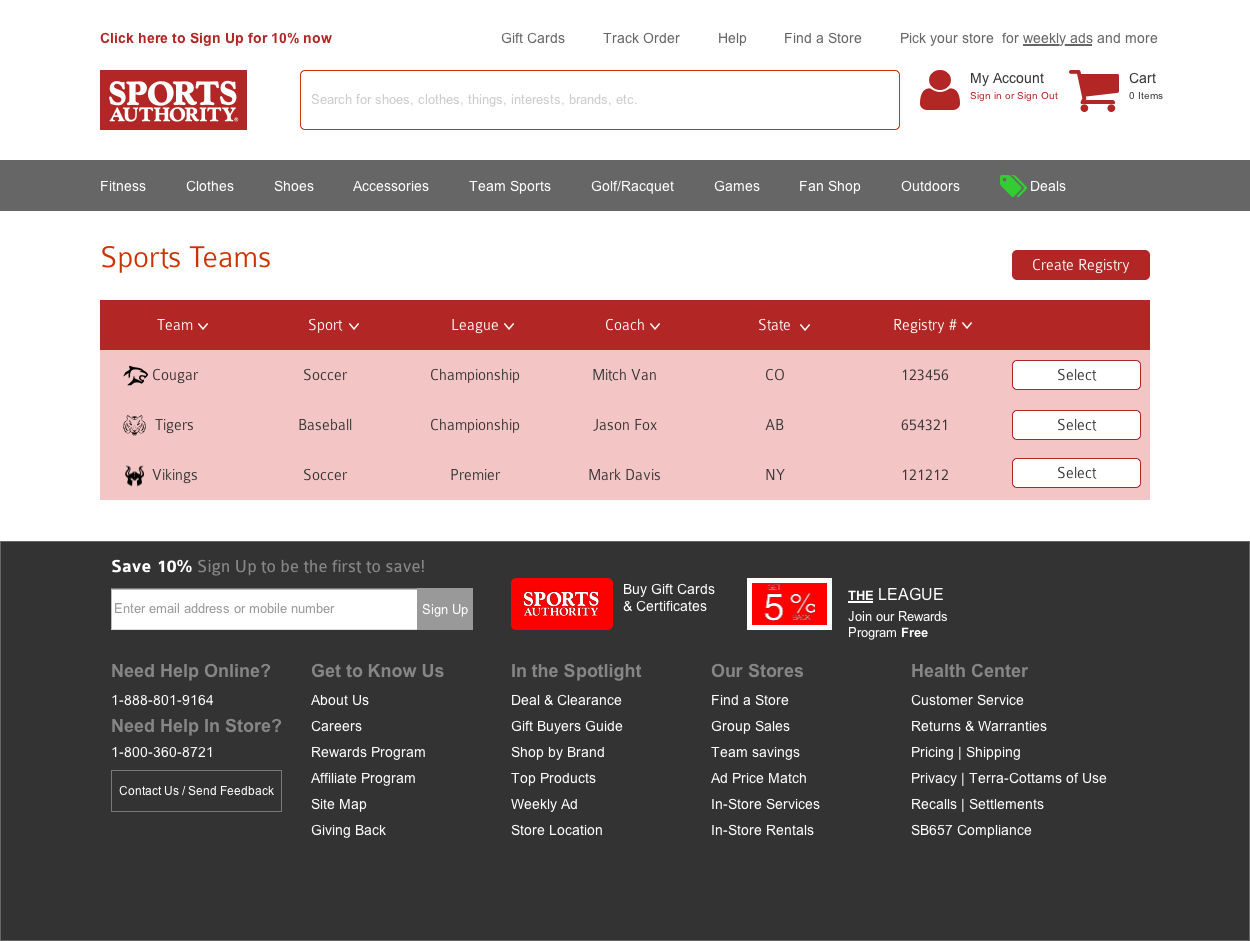Click the Sports Authority header logo
Screen dimensions: 1250x941
click(173, 100)
